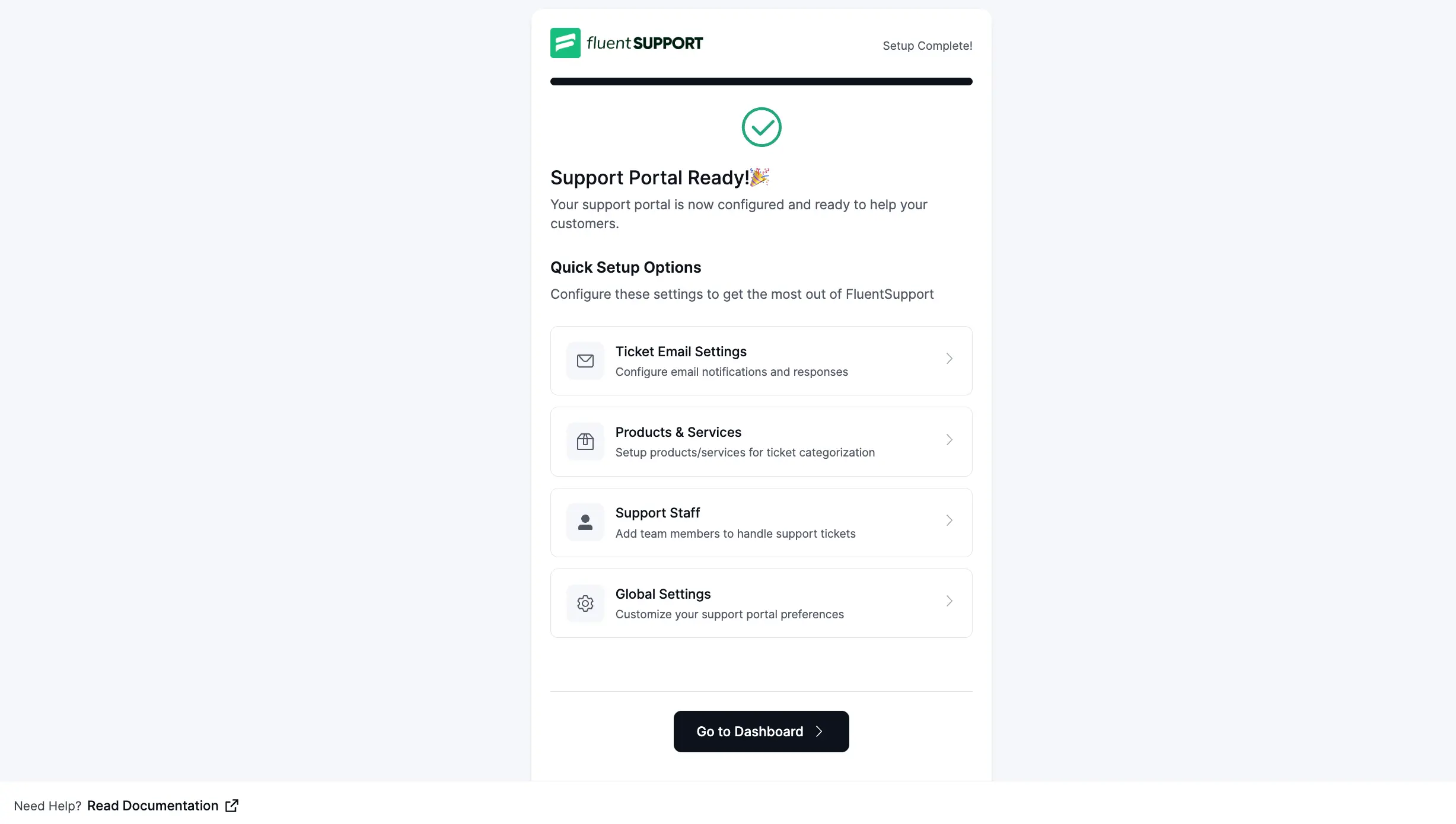Click the green checkmark success icon
Screen dimensions: 1456x824
point(761,127)
